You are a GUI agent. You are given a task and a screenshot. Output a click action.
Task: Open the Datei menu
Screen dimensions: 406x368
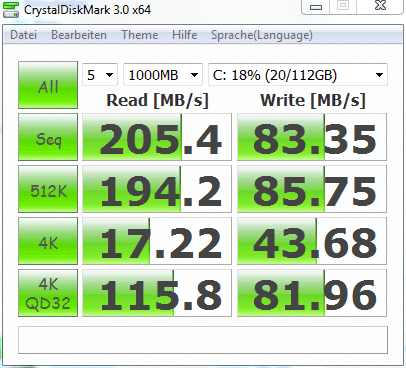pos(23,35)
